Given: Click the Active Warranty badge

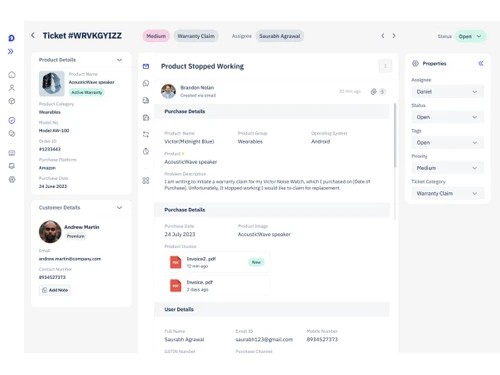Looking at the screenshot, I should 87,92.
